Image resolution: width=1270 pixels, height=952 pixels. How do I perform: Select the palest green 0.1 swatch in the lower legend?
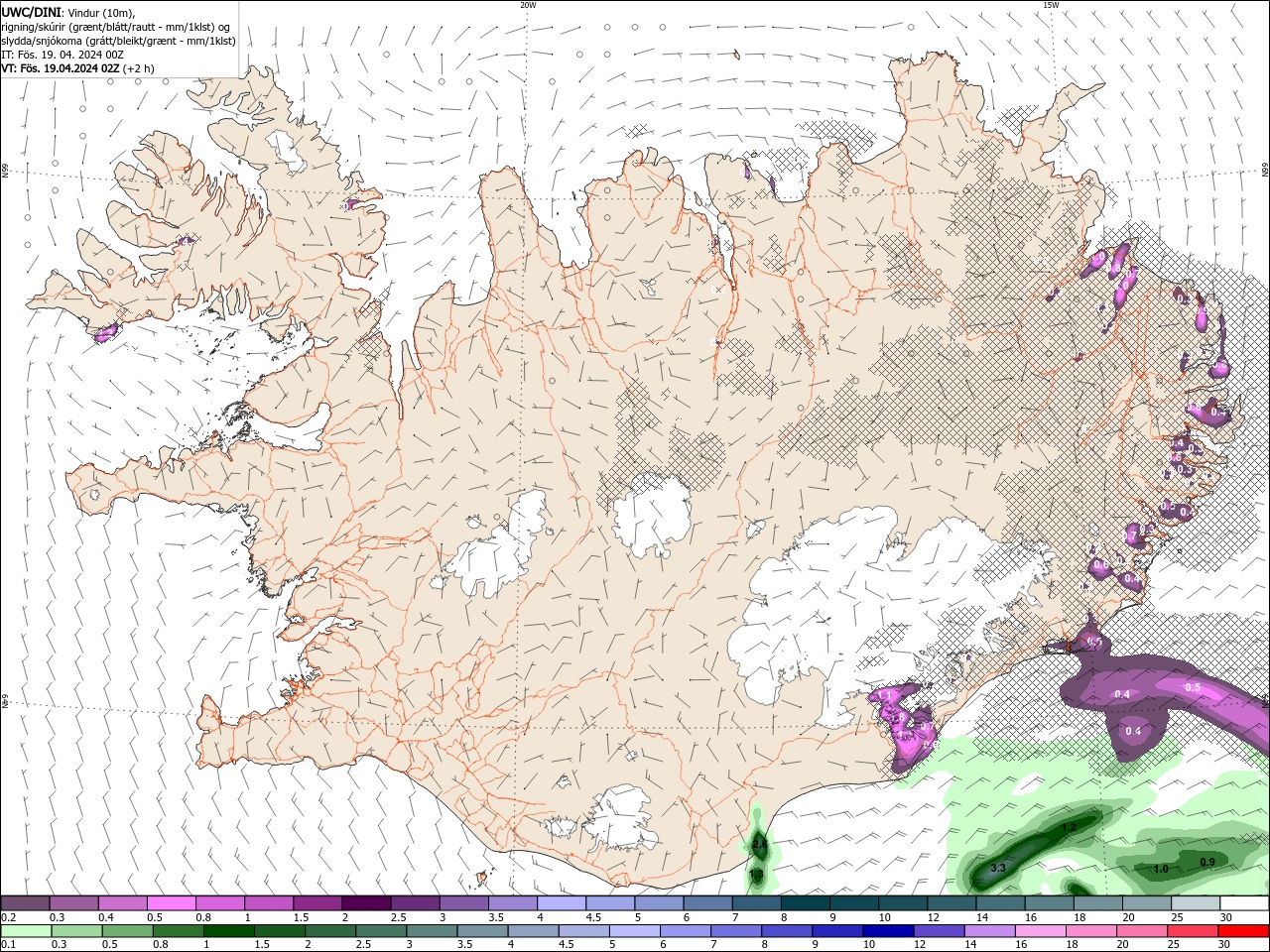(x=26, y=931)
